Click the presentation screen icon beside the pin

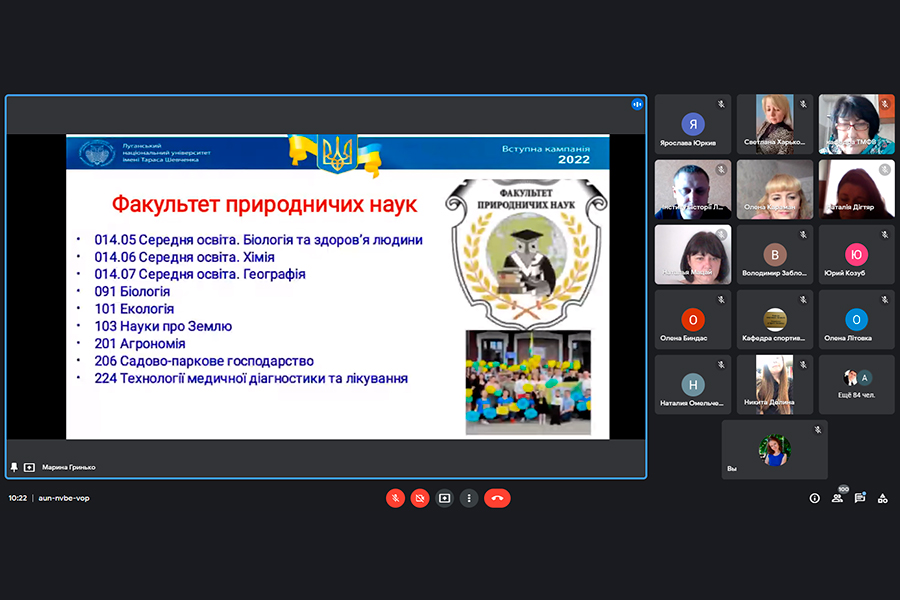click(x=29, y=467)
